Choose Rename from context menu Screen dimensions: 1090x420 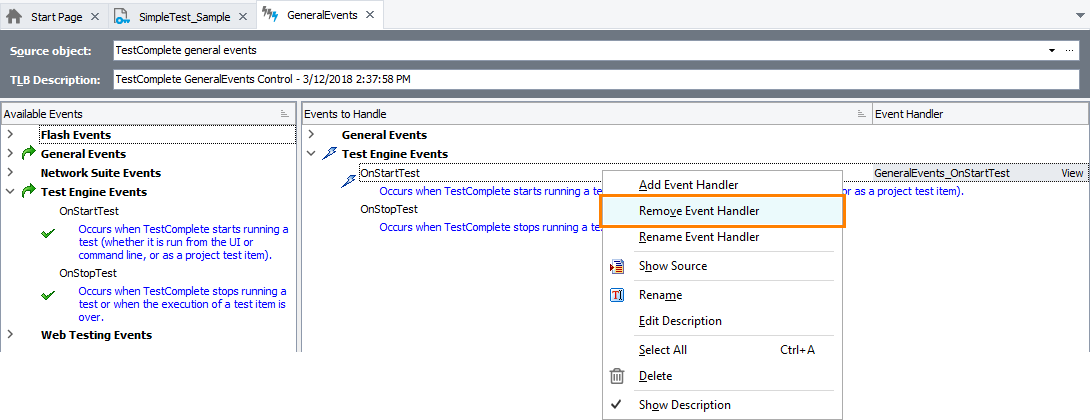[x=723, y=295]
